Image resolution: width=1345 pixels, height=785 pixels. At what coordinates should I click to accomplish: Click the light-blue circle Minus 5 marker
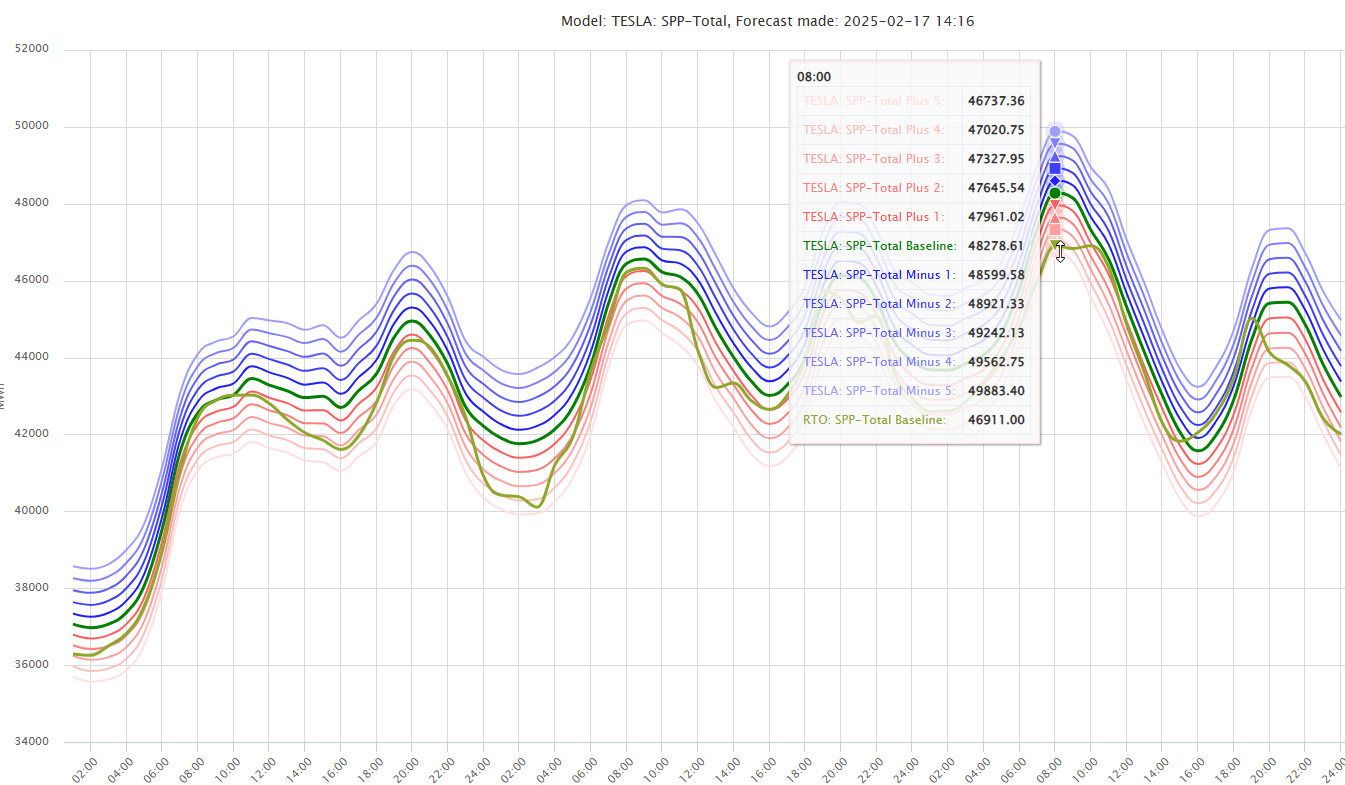tap(1055, 131)
